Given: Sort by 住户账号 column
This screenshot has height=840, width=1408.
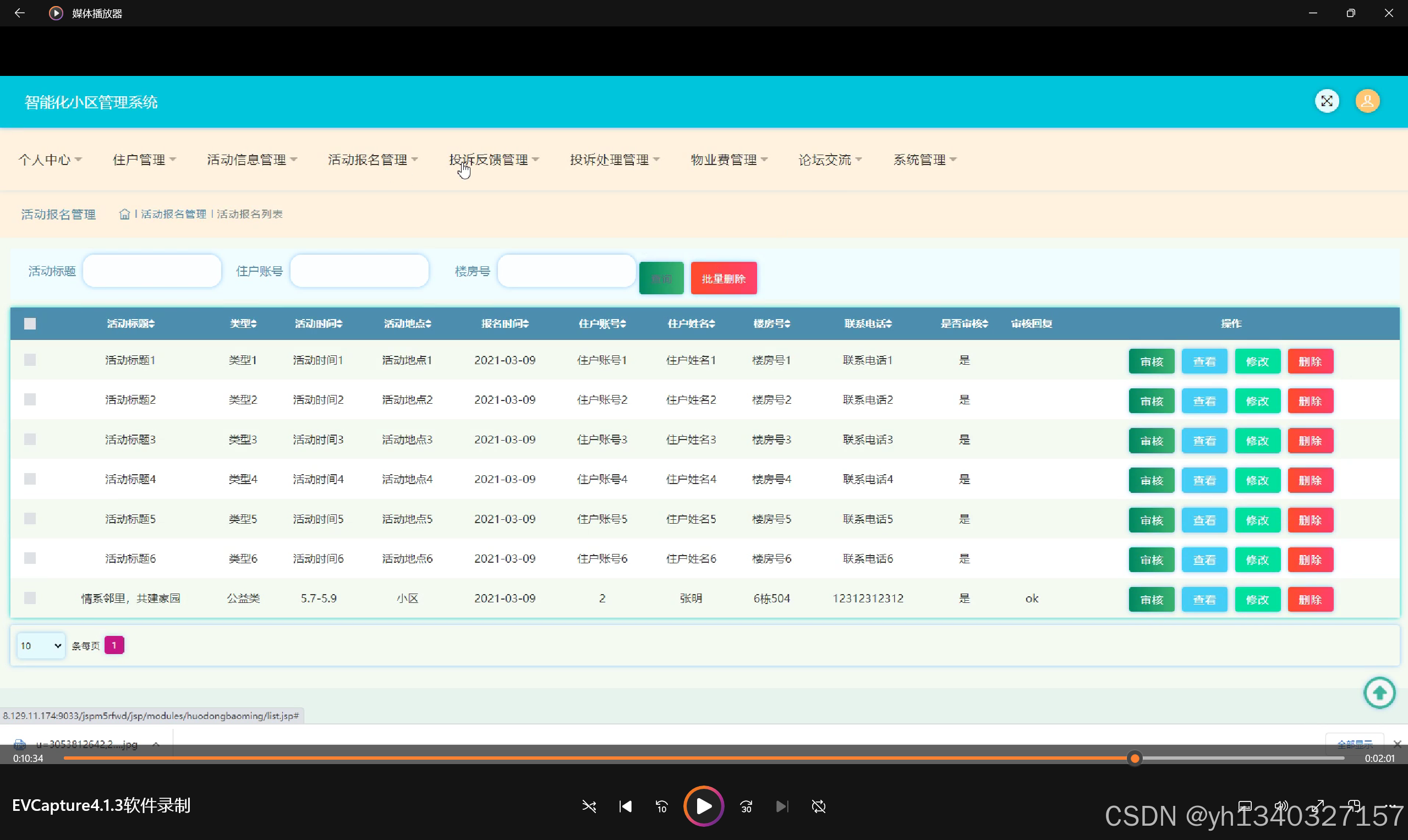Looking at the screenshot, I should point(602,324).
